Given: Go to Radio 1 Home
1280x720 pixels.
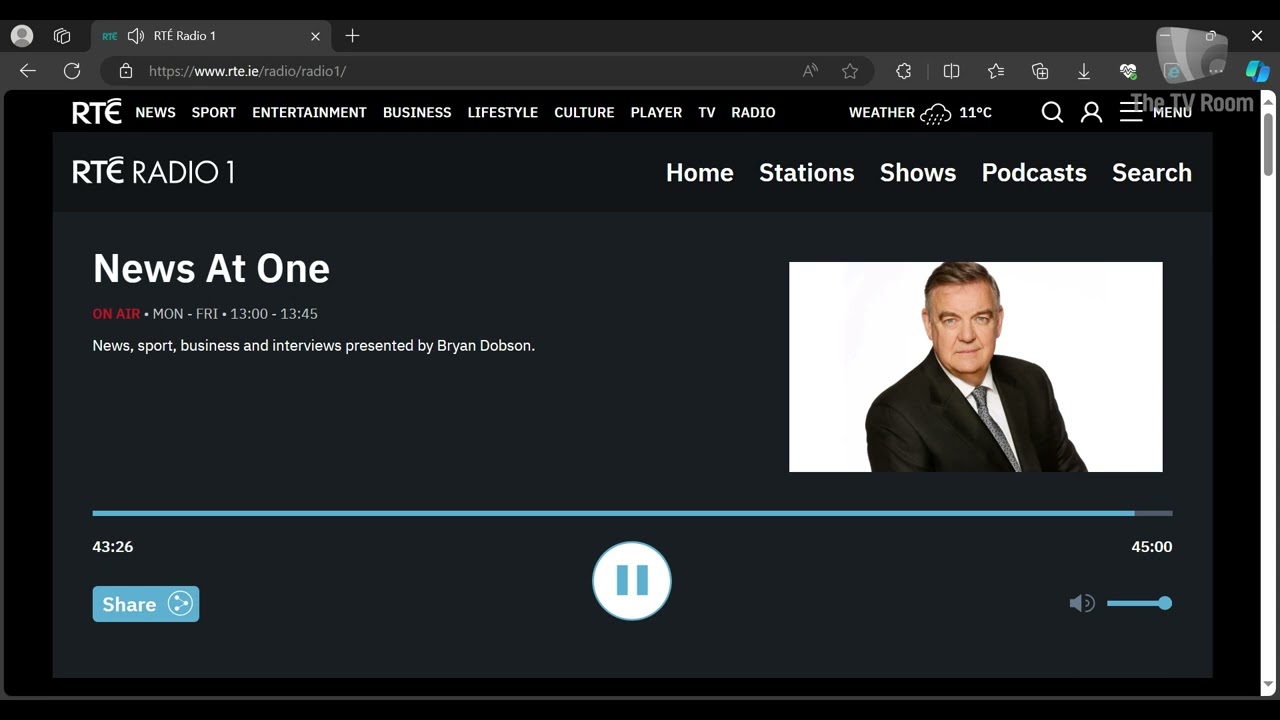Looking at the screenshot, I should [x=700, y=172].
